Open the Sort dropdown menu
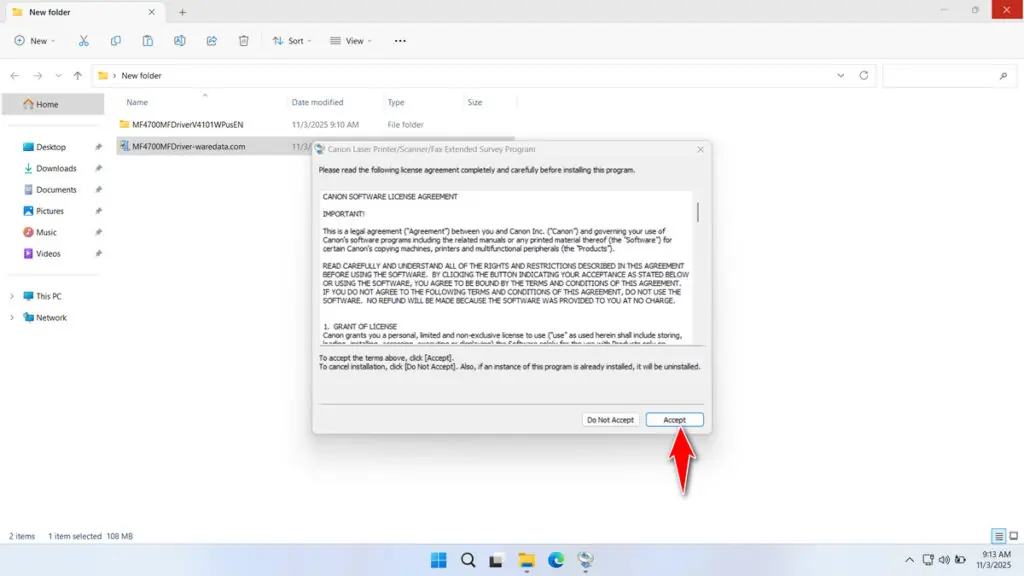This screenshot has width=1024, height=576. coord(291,41)
